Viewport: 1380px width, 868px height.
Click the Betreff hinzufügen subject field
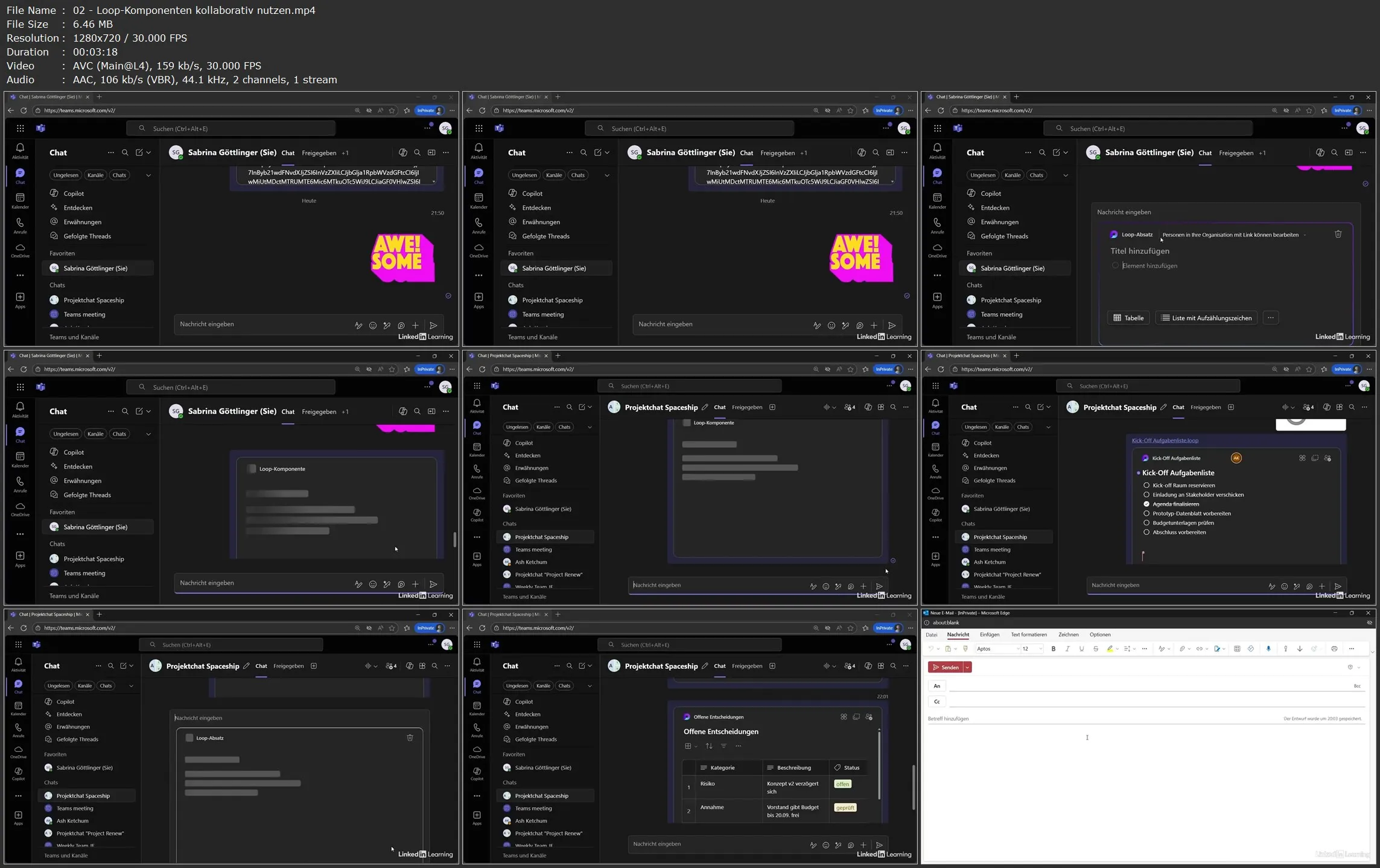click(1026, 719)
